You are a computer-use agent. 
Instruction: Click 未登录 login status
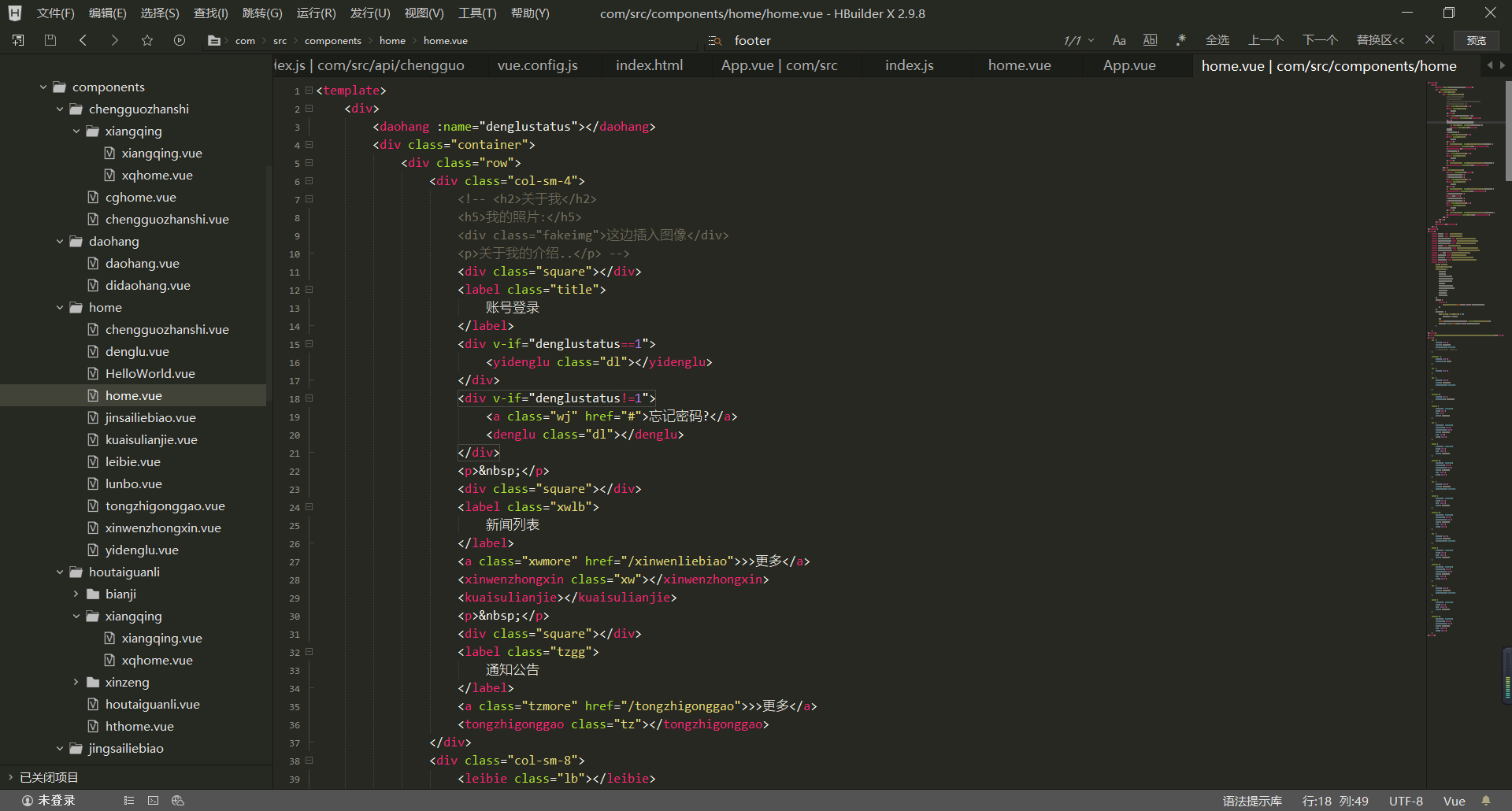coord(48,801)
